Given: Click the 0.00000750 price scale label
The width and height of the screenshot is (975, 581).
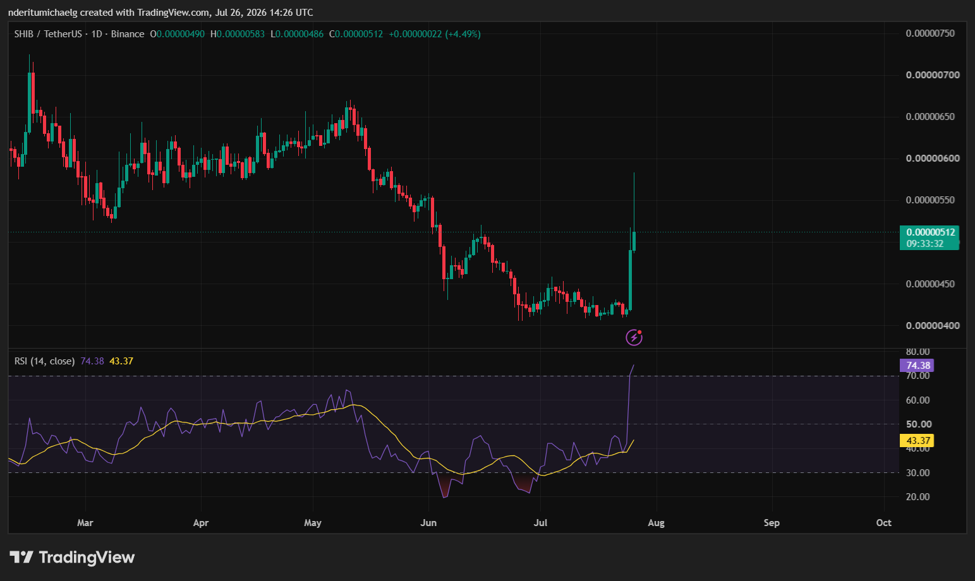Looking at the screenshot, I should click(930, 33).
